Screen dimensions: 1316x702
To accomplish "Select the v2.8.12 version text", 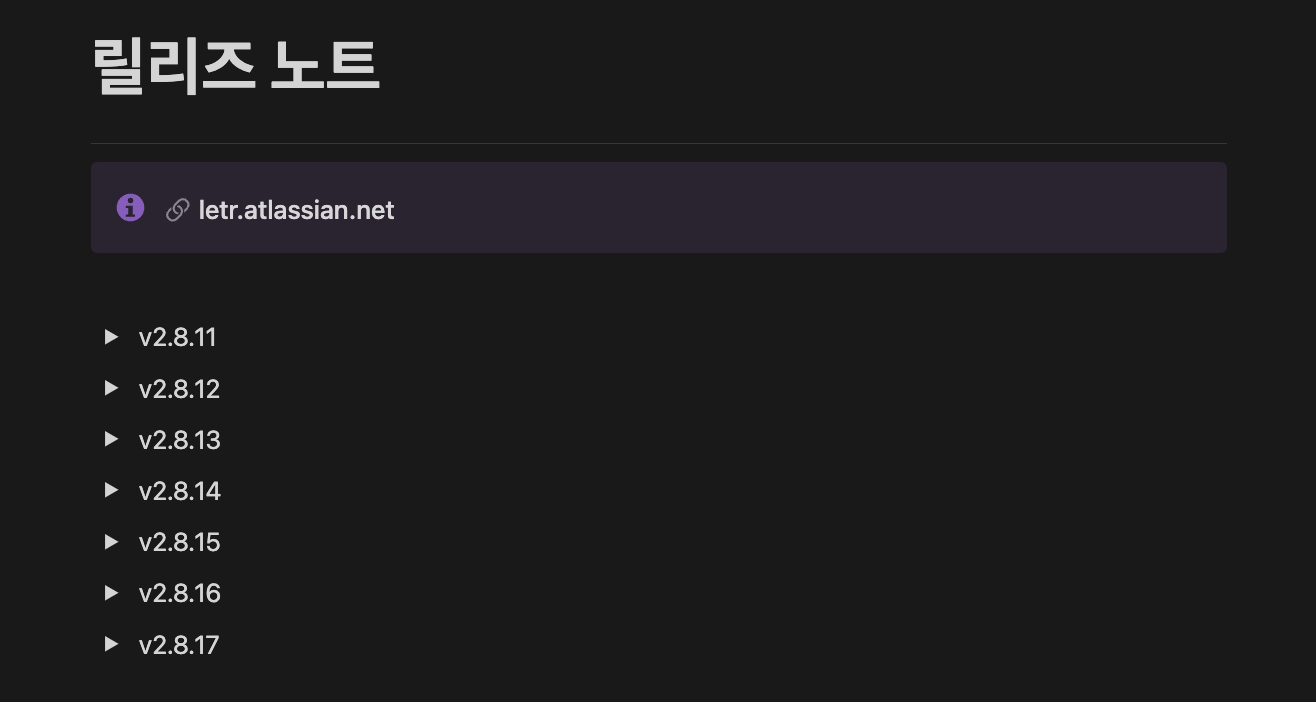I will point(179,389).
